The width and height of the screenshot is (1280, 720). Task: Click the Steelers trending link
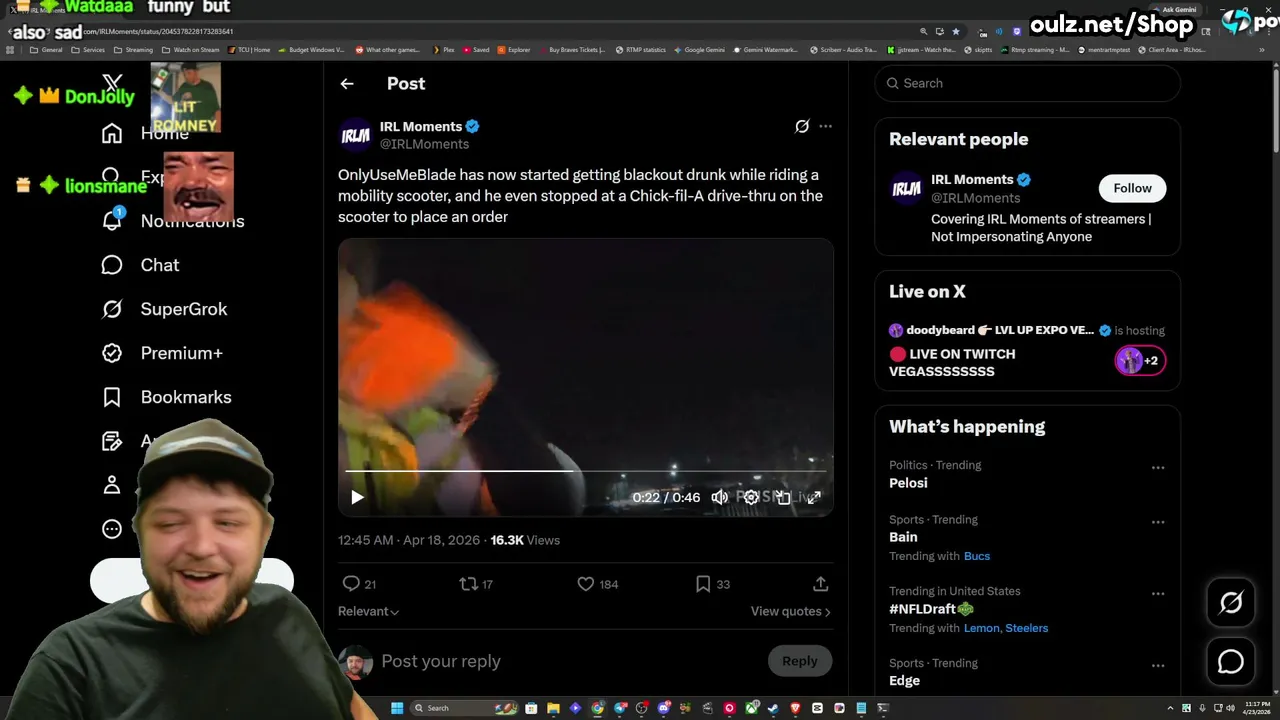click(x=1027, y=628)
